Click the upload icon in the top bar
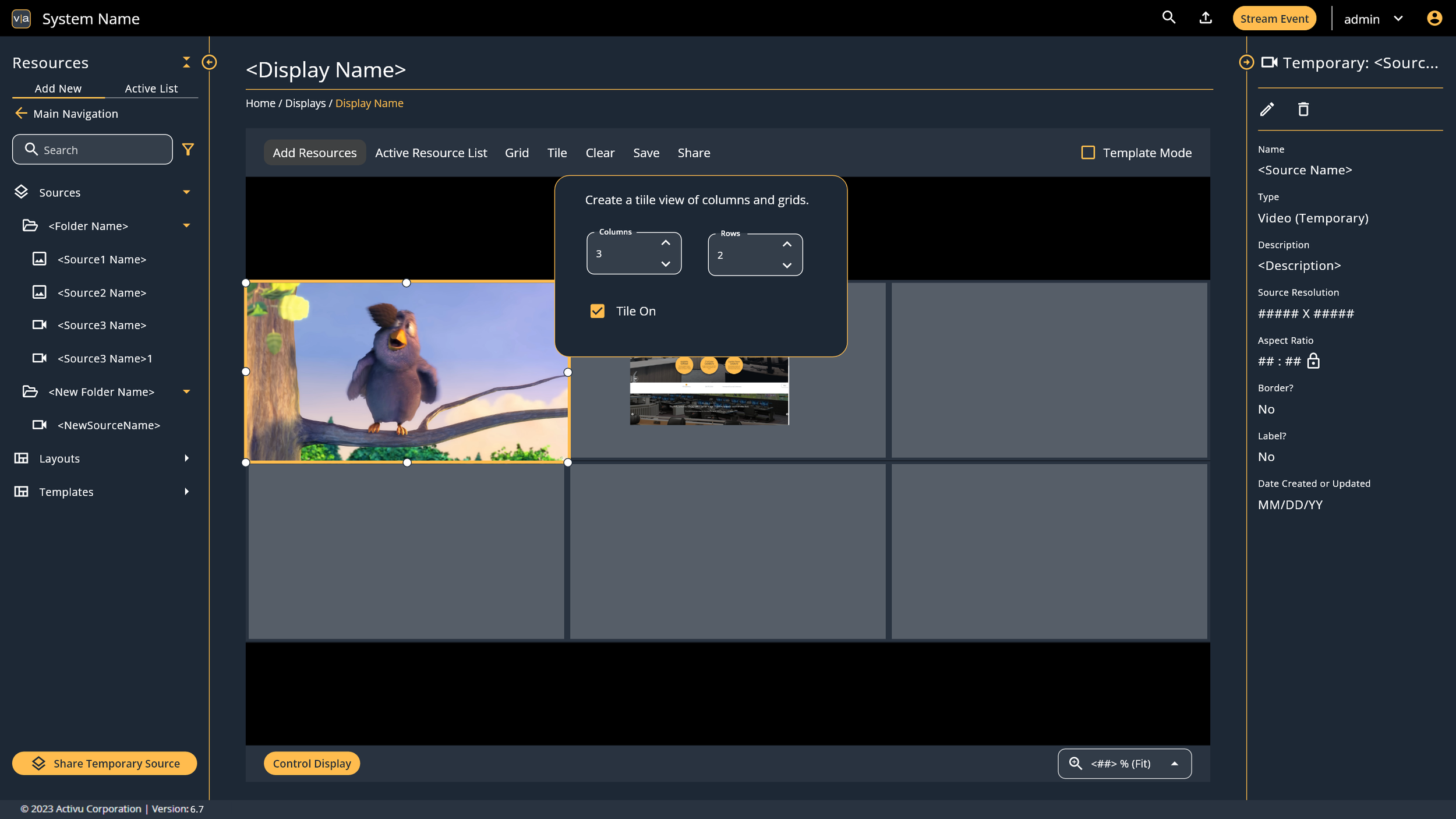This screenshot has width=1456, height=819. click(1206, 18)
